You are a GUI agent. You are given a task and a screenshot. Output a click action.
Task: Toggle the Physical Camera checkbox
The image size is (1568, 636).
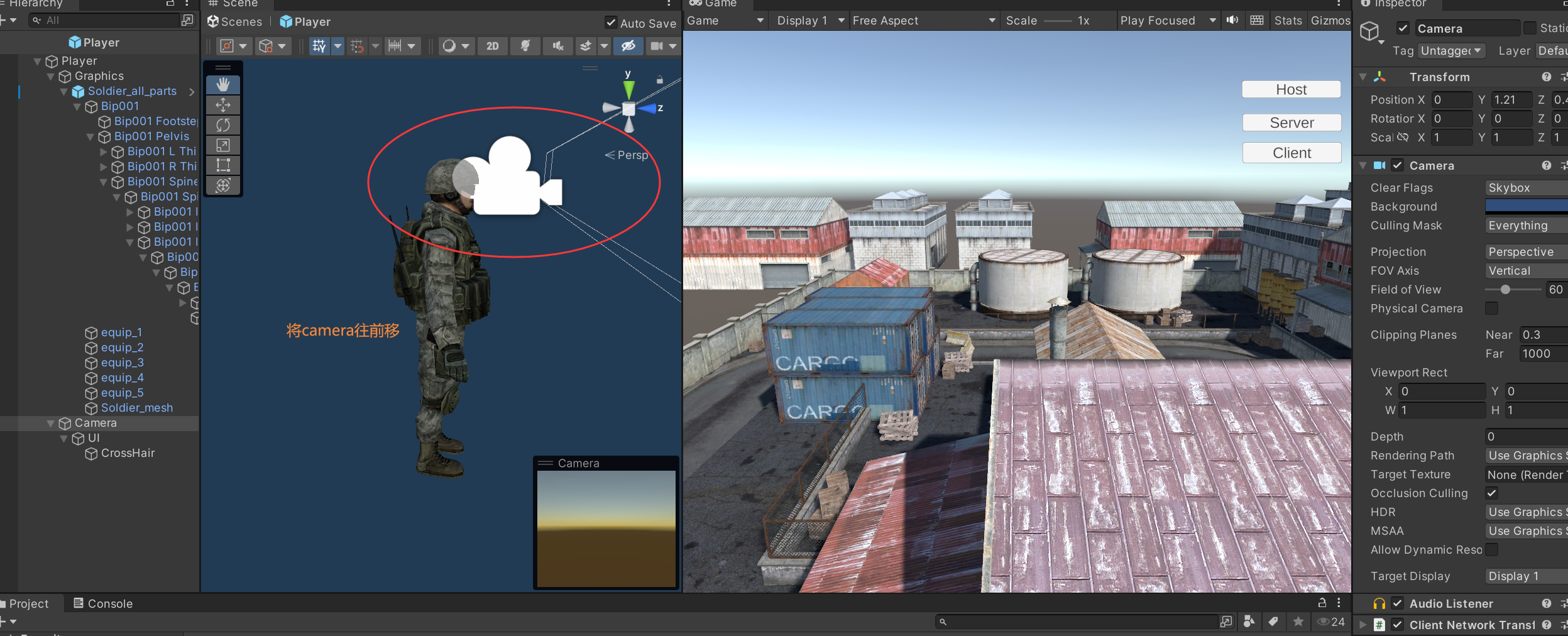click(x=1492, y=309)
